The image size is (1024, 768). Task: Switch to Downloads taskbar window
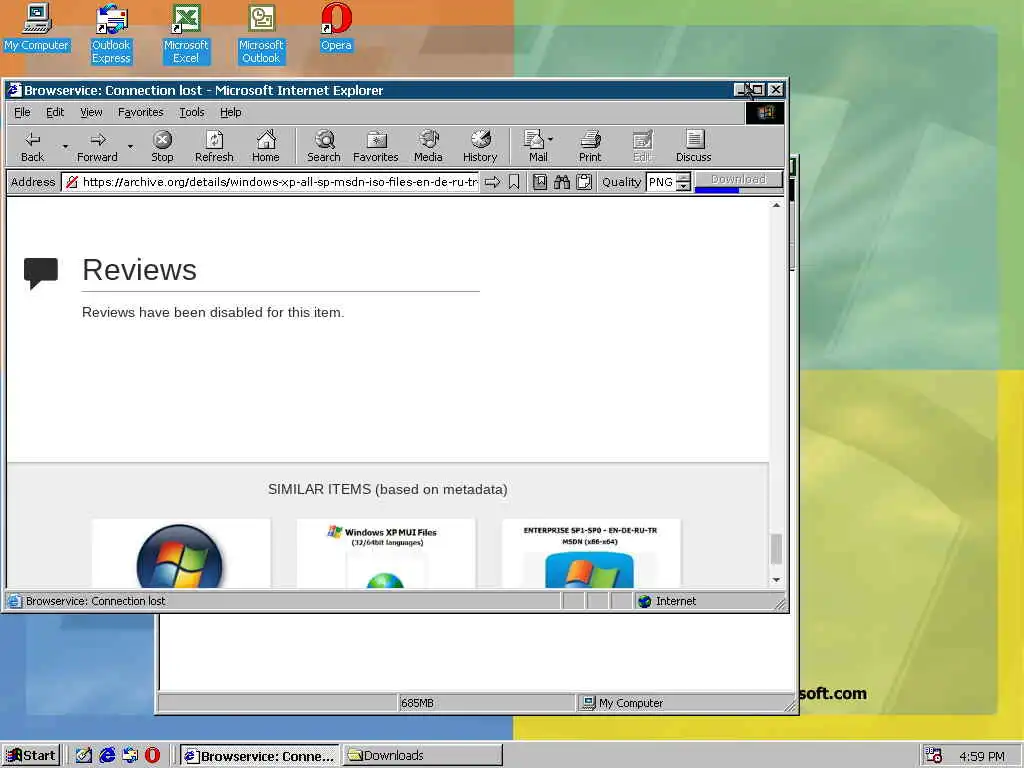(x=423, y=756)
